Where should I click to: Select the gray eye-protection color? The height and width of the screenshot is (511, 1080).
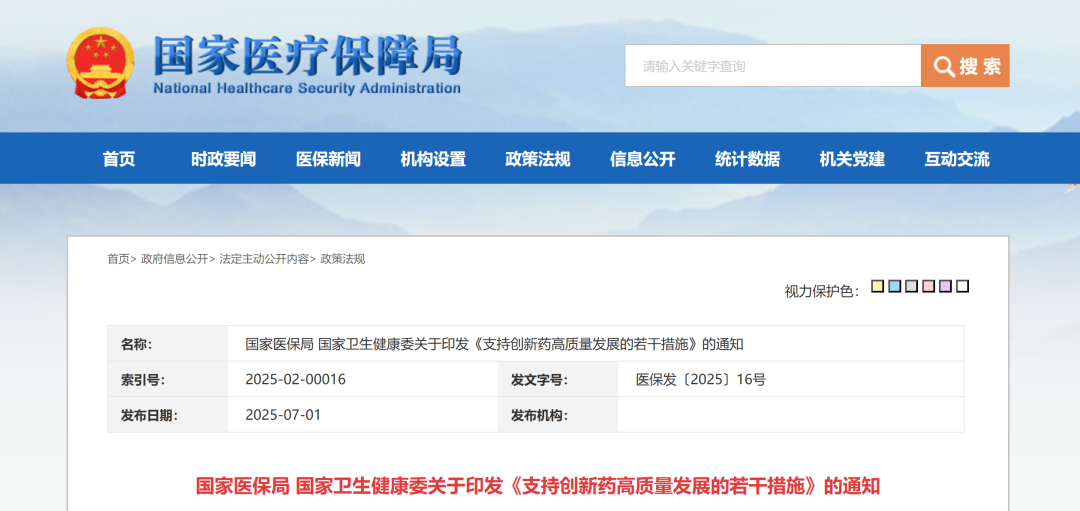911,287
